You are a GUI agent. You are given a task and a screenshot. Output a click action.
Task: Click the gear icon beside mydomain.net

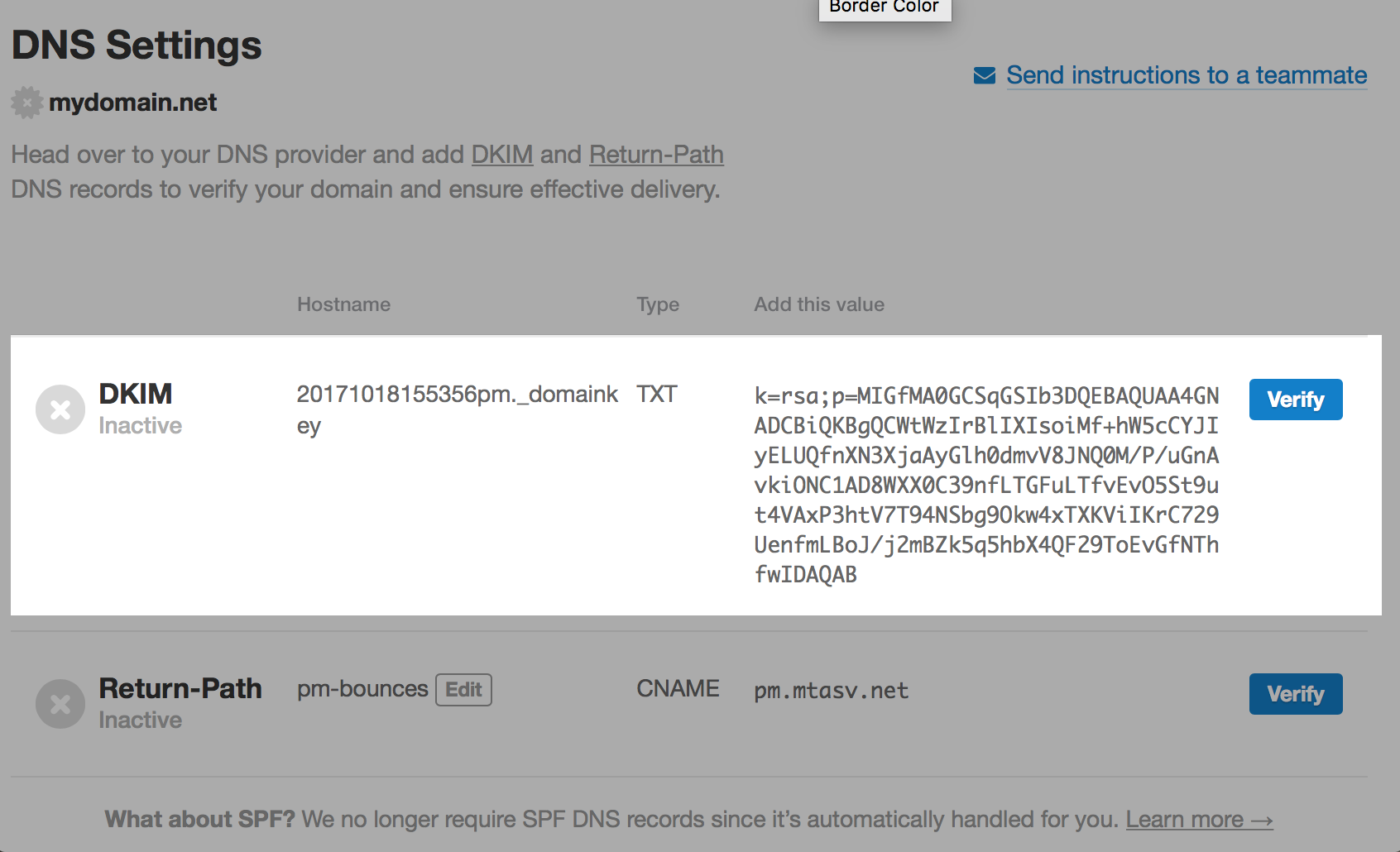tap(26, 102)
